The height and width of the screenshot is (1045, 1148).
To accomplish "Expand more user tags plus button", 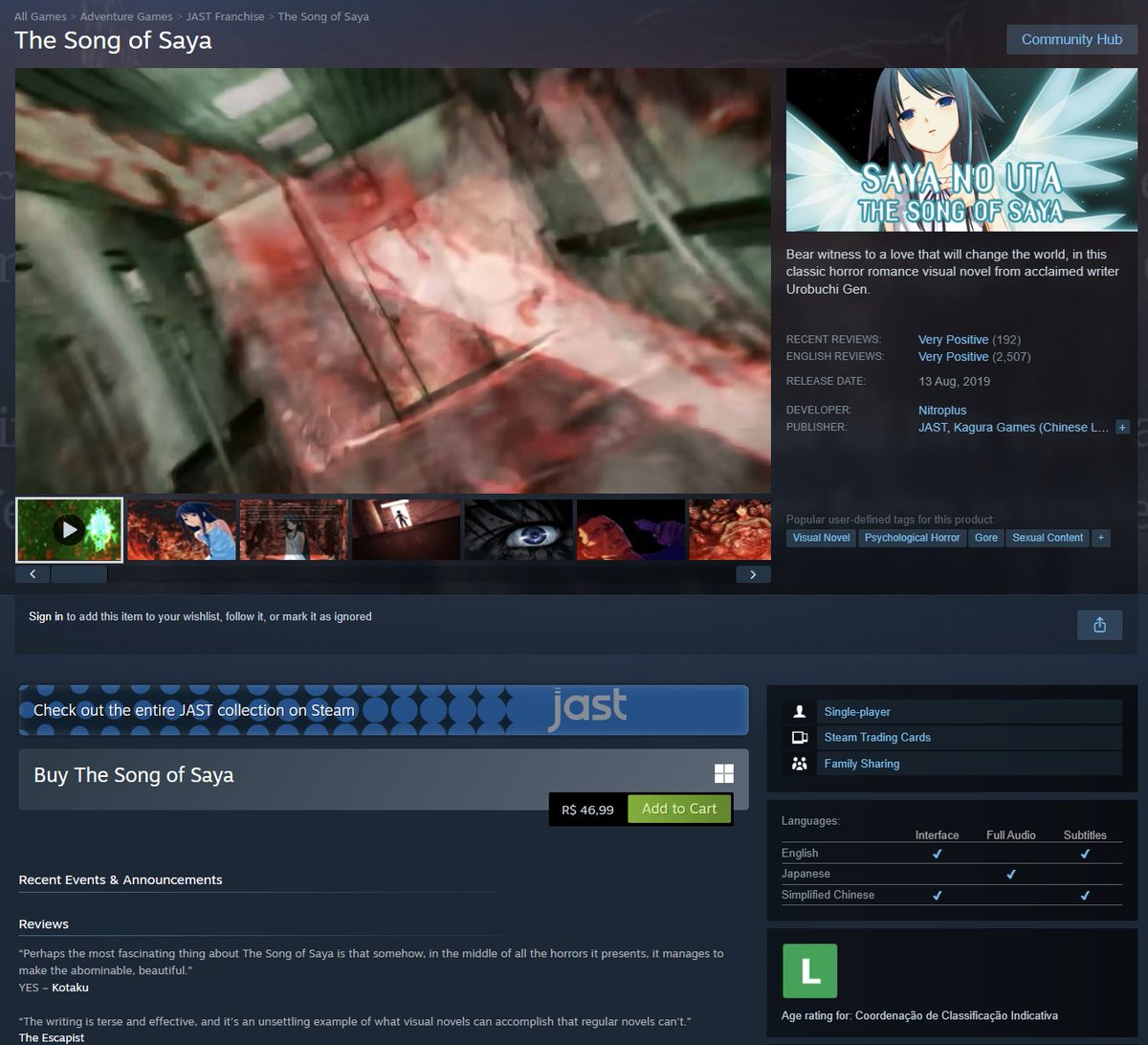I will pos(1101,538).
